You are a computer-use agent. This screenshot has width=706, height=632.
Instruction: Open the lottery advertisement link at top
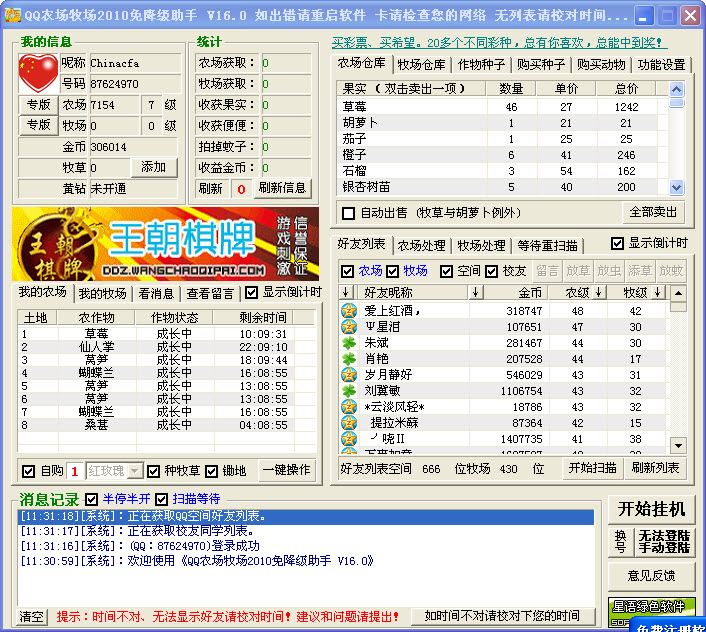[499, 43]
